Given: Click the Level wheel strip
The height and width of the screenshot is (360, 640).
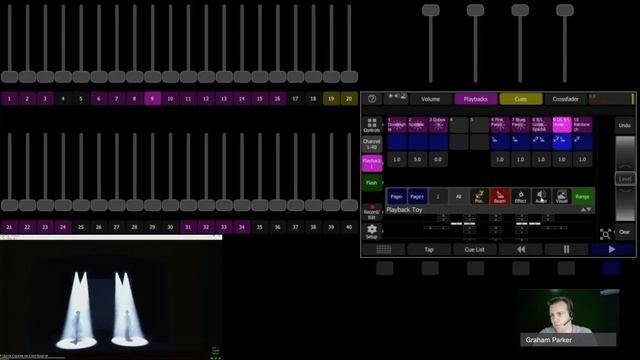Looking at the screenshot, I should click(x=625, y=178).
